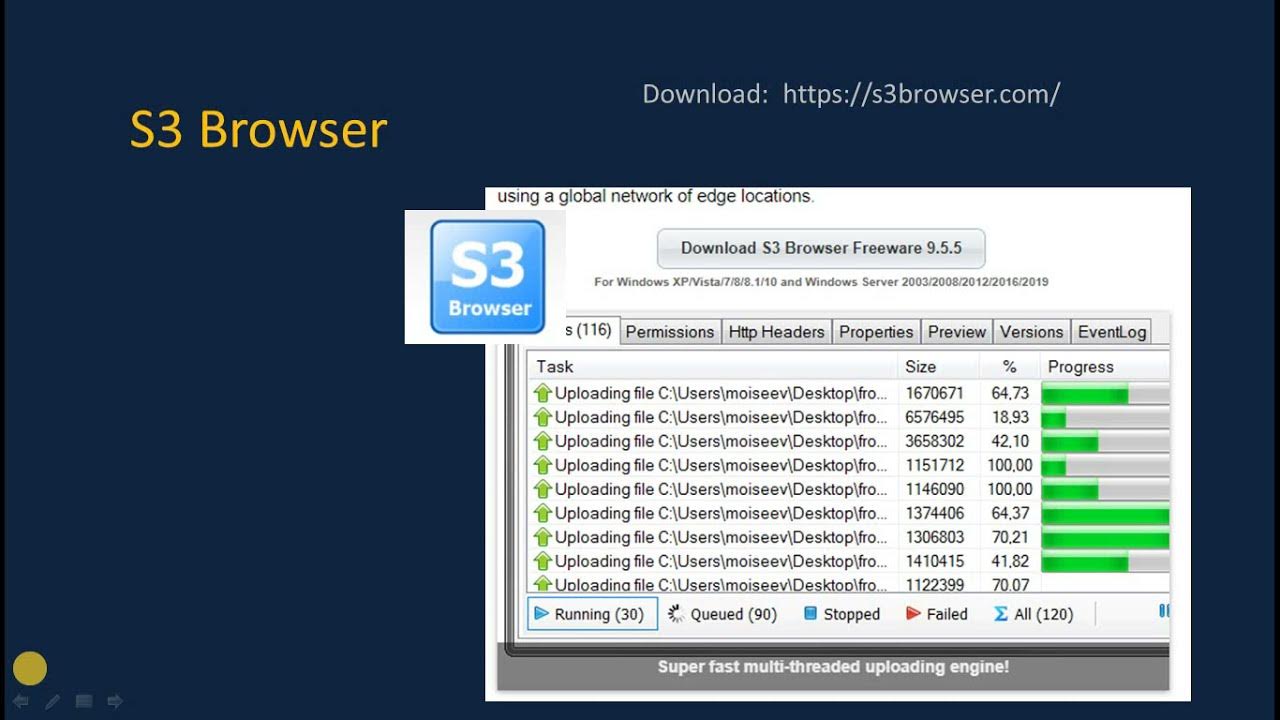This screenshot has width=1280, height=720.
Task: Click the upload arrow icon for size 1151712 row
Action: tap(543, 465)
